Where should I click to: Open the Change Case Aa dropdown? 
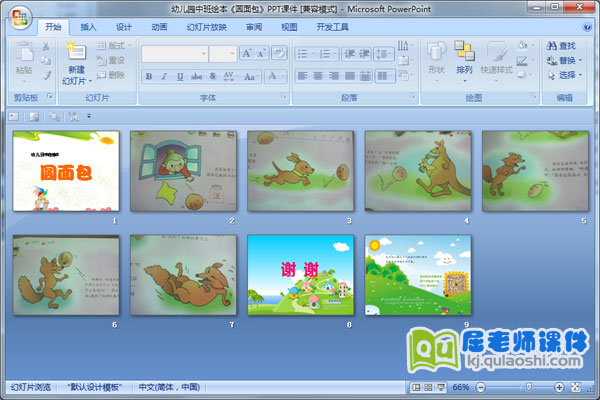point(251,76)
